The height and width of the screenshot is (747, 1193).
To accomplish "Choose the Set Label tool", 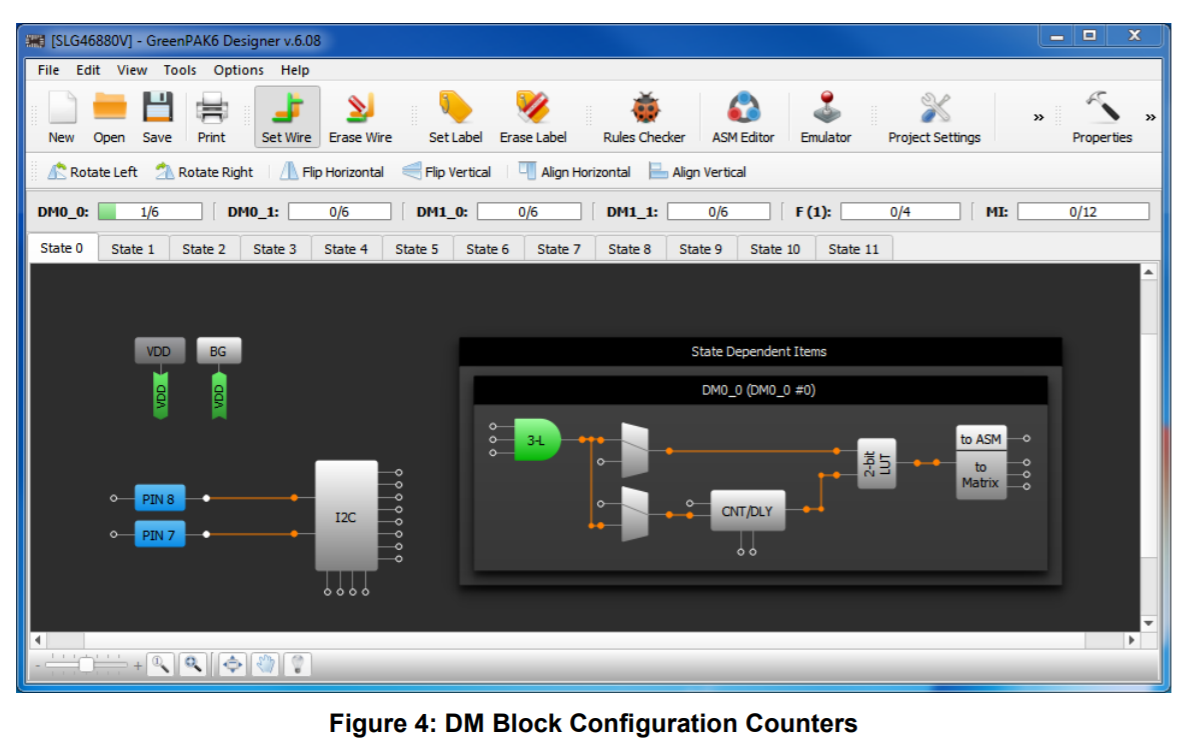I will coord(455,116).
